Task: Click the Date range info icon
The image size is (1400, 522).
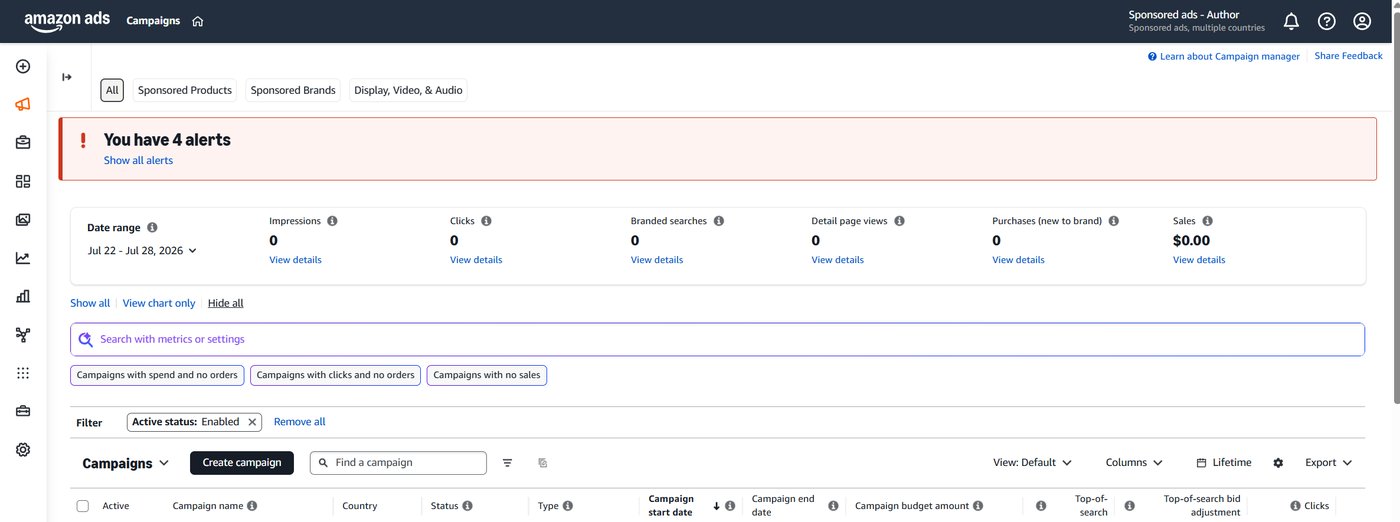Action: pyautogui.click(x=152, y=228)
